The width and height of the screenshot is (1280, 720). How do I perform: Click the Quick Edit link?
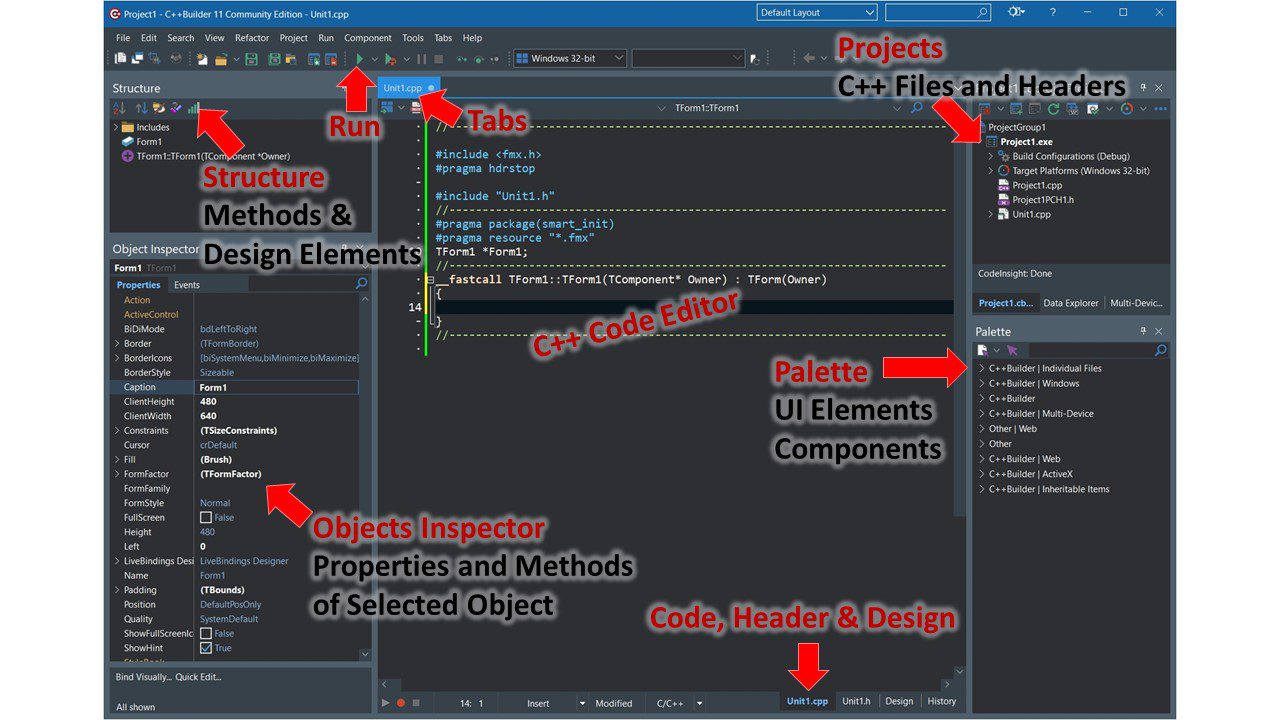click(x=199, y=677)
